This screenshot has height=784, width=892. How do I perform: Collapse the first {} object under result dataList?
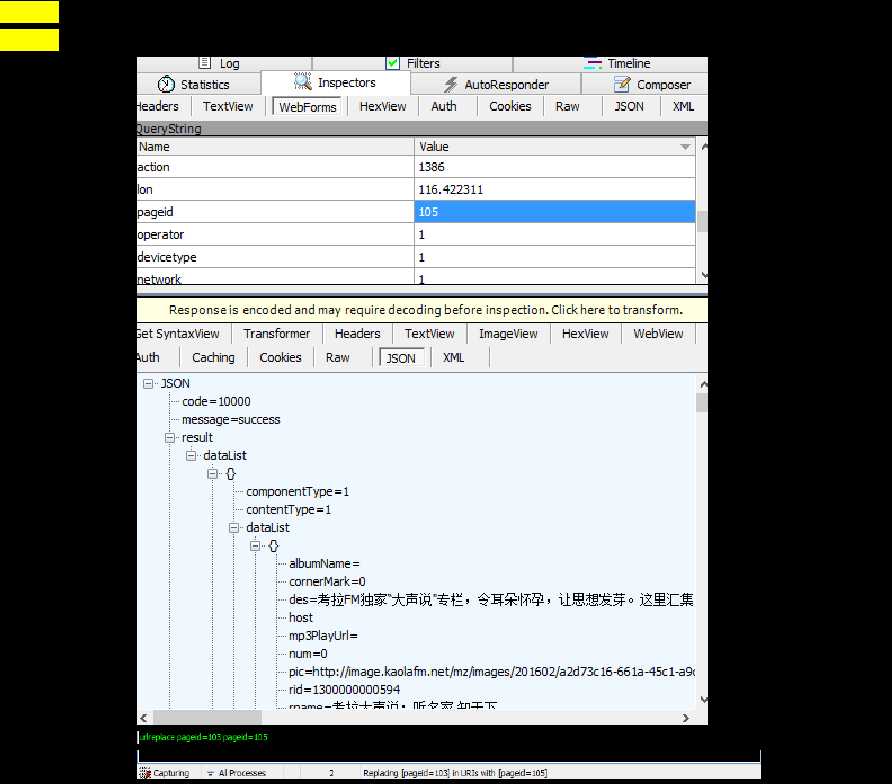[213, 474]
